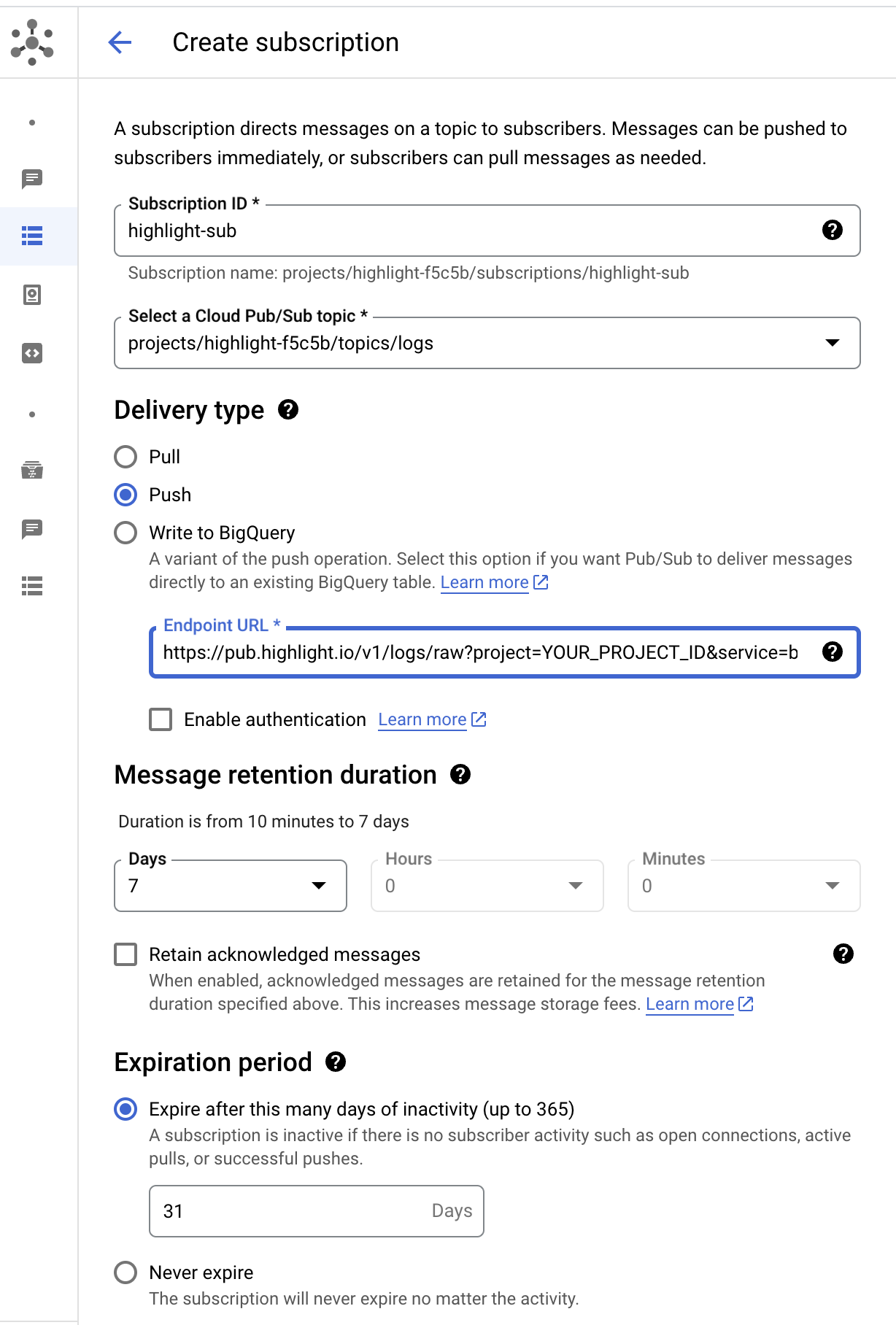Expand the Hours dropdown

(x=487, y=886)
